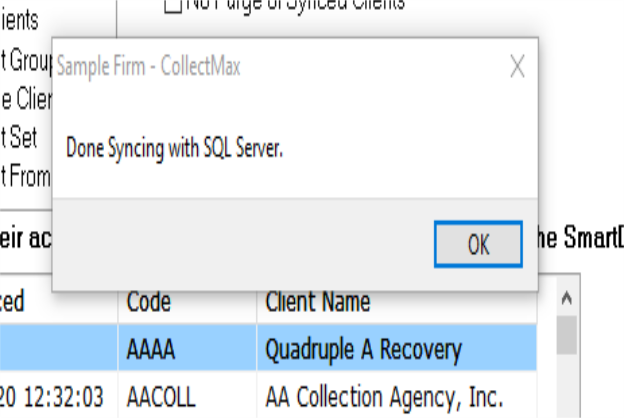
Task: Click the 'Done Syncing with SQL Server' message
Action: [175, 149]
